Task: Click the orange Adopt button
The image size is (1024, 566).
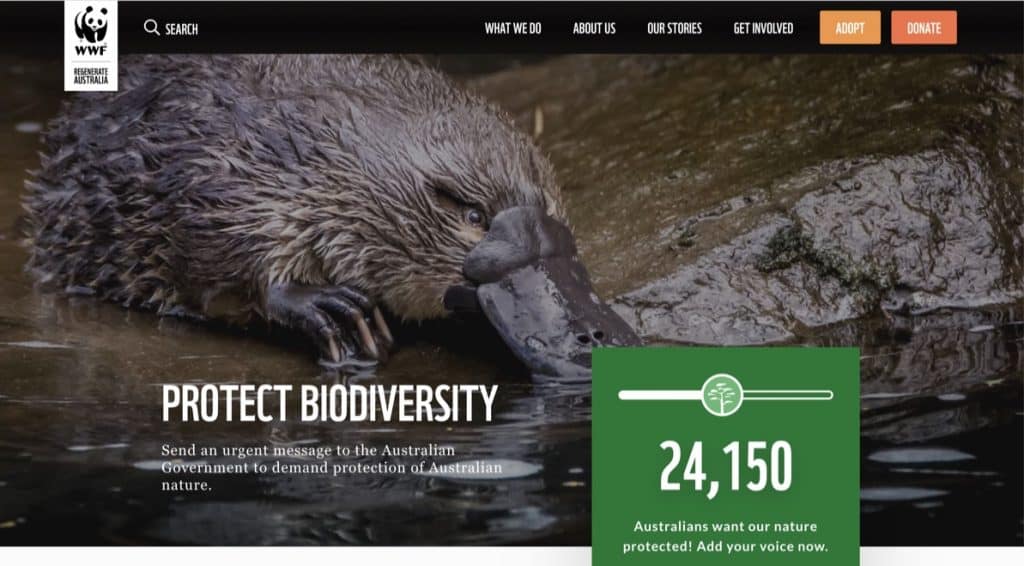Action: [850, 27]
